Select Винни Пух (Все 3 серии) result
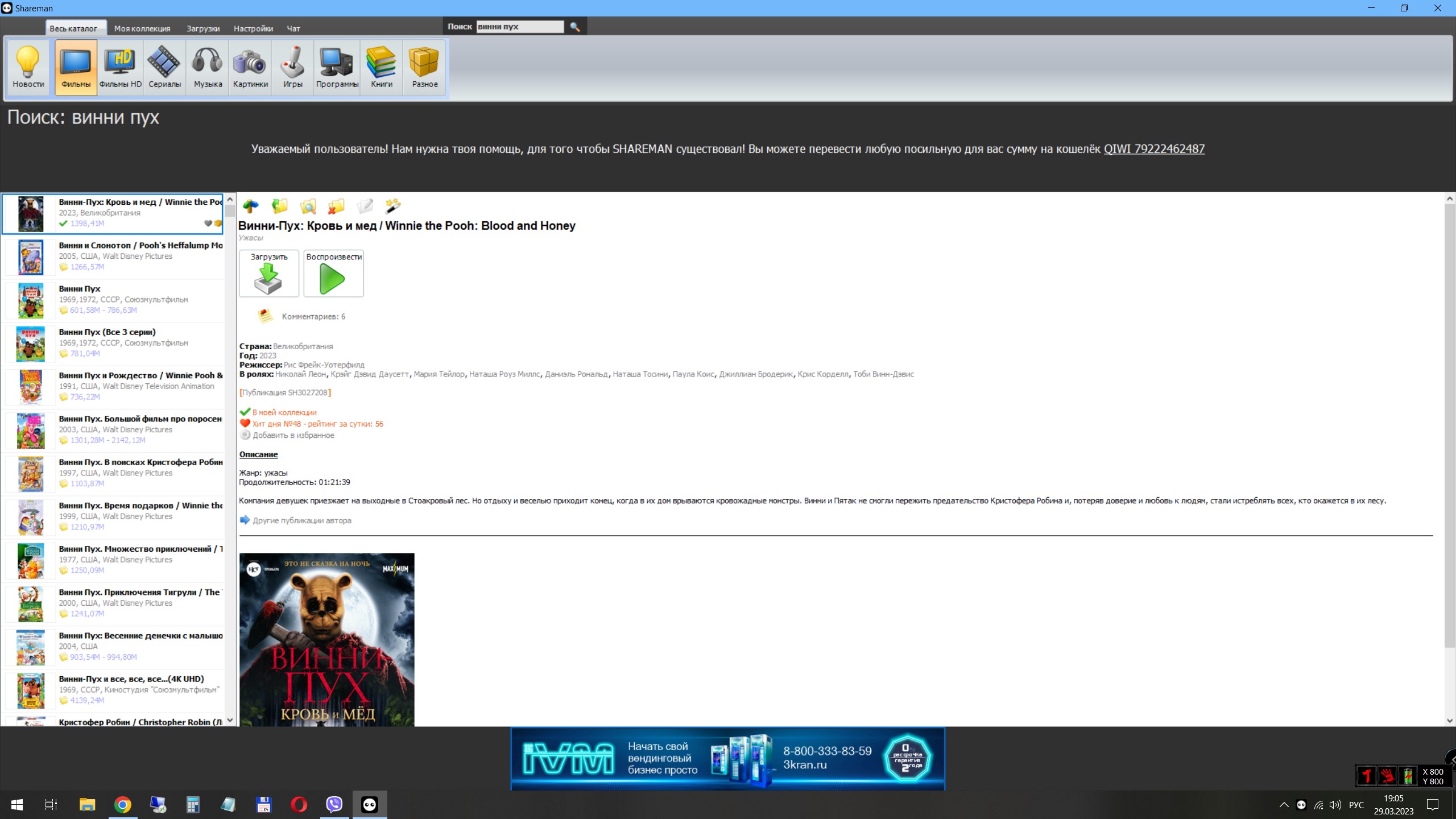 click(x=114, y=344)
